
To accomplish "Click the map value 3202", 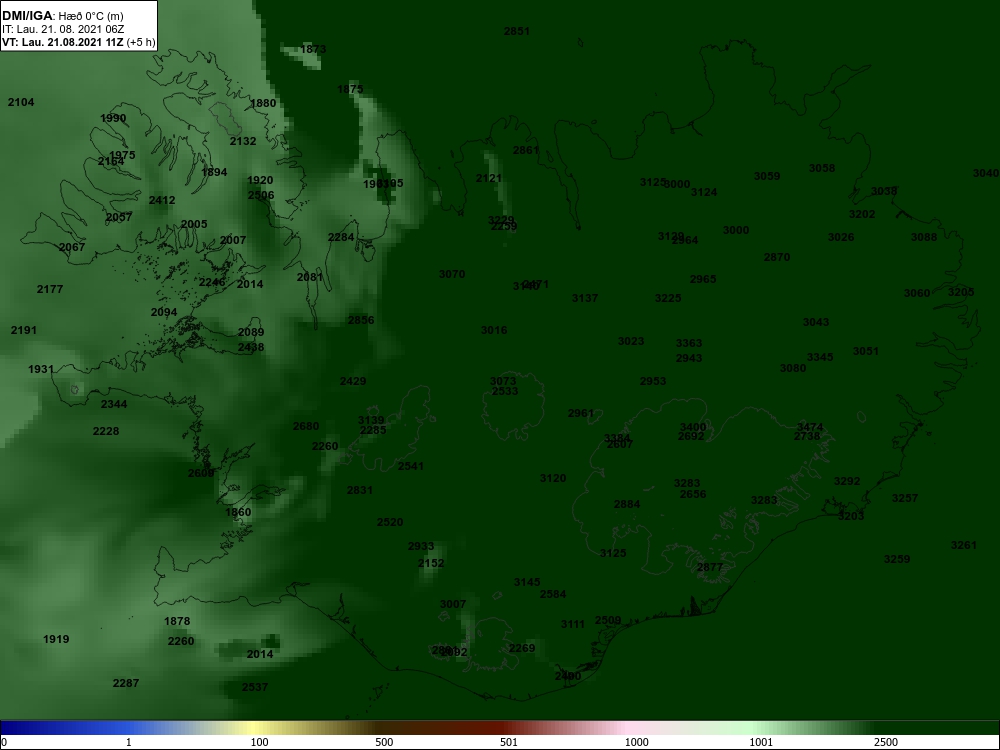I will tap(862, 215).
